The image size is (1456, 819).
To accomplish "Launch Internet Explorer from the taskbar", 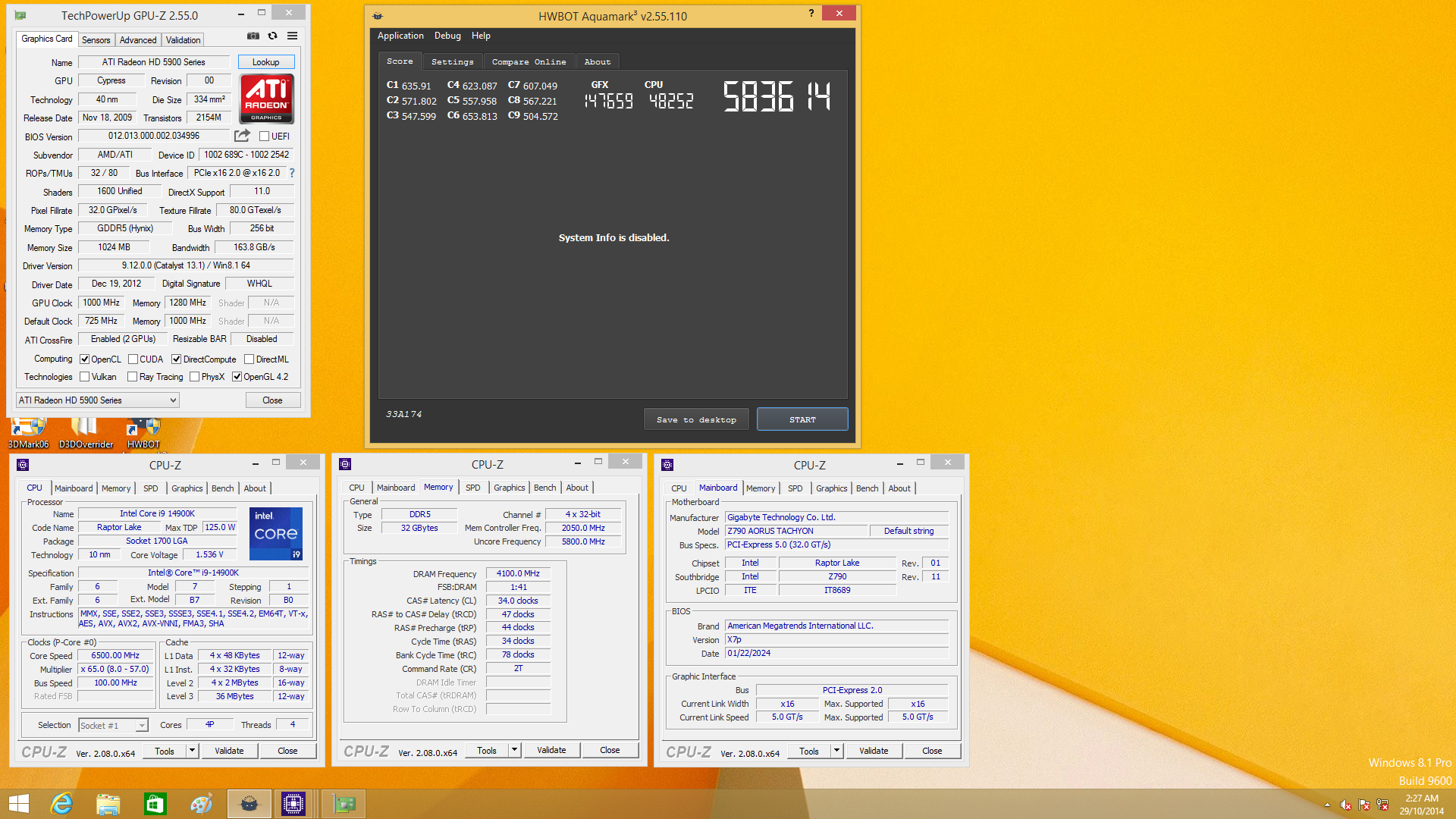I will pos(61,804).
